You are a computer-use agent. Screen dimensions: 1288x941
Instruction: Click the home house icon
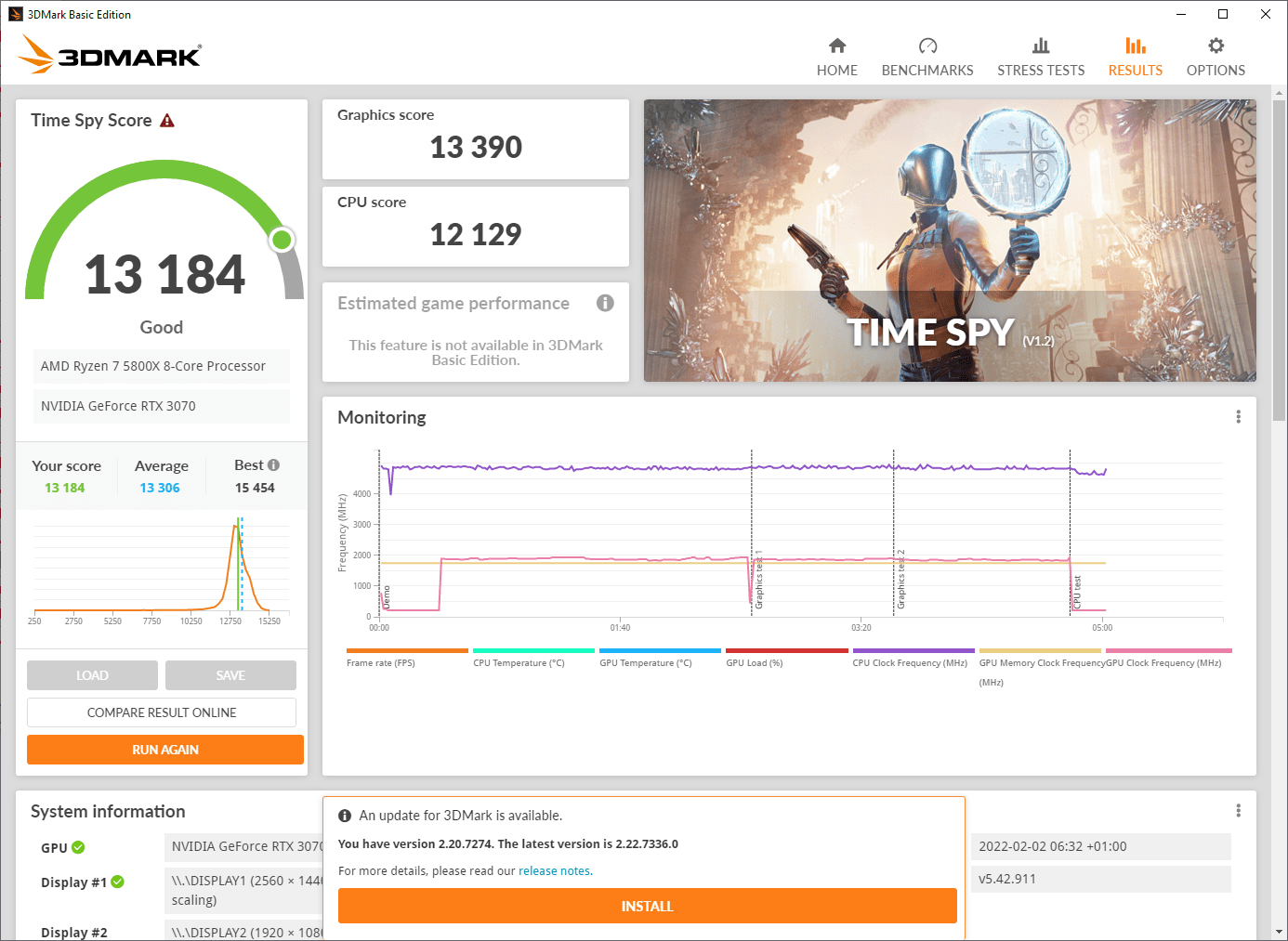pos(837,46)
